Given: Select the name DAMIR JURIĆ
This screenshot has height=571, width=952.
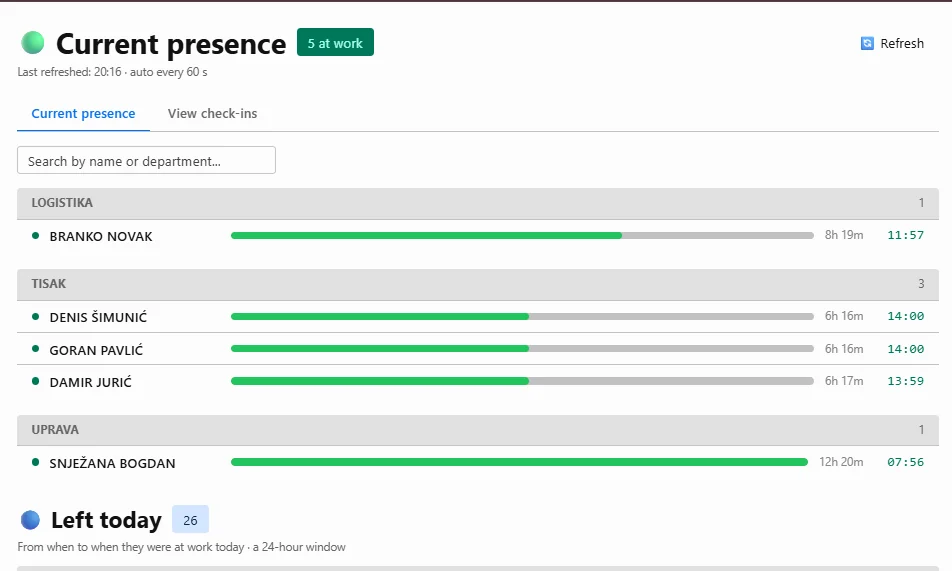Looking at the screenshot, I should (x=90, y=381).
